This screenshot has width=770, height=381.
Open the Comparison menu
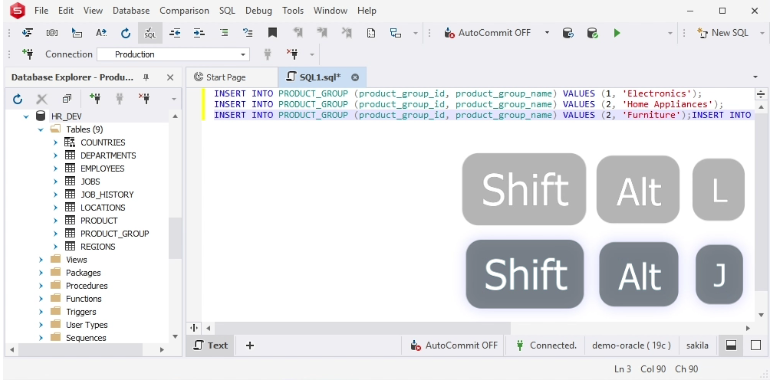184,10
